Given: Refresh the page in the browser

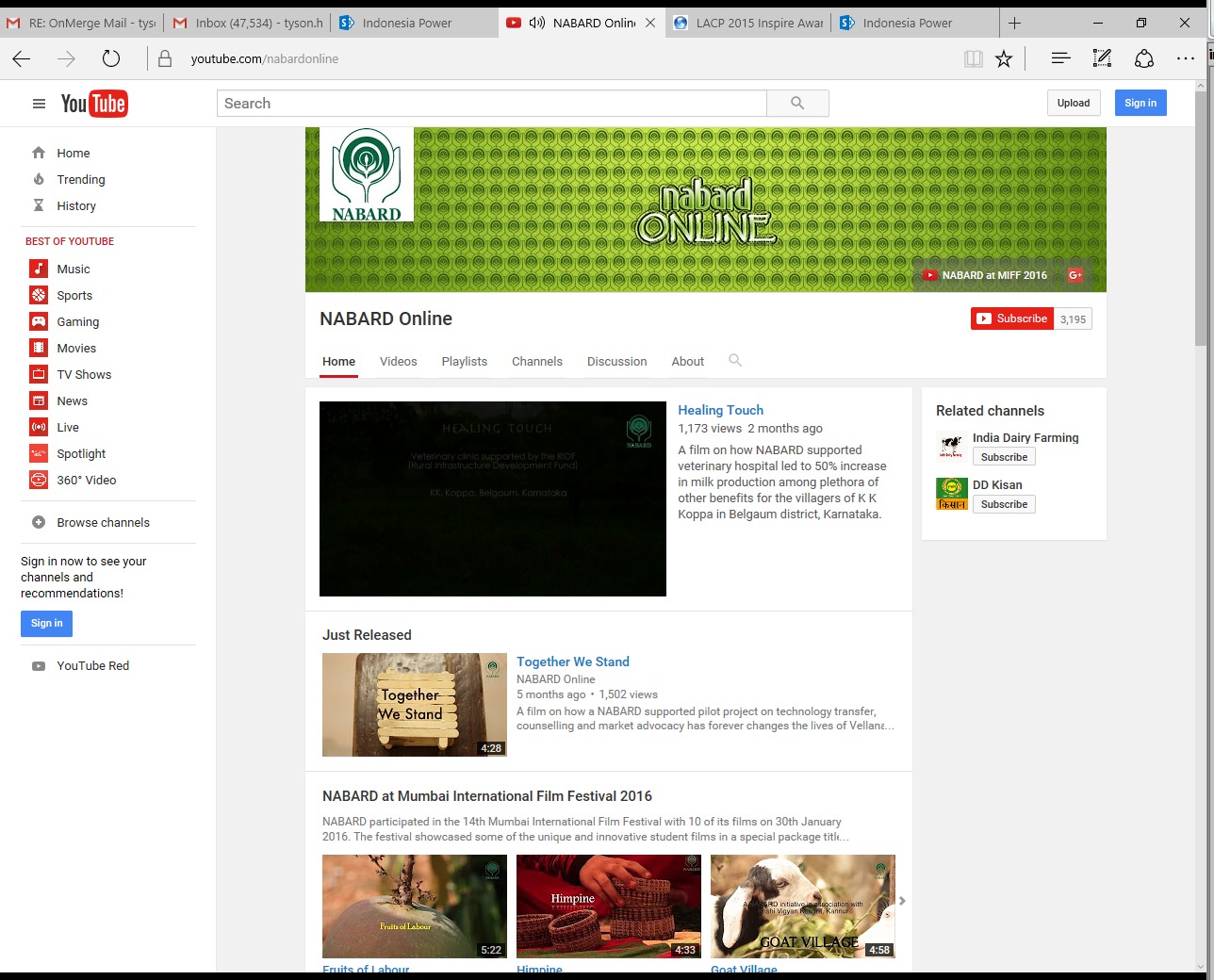Looking at the screenshot, I should 111,58.
